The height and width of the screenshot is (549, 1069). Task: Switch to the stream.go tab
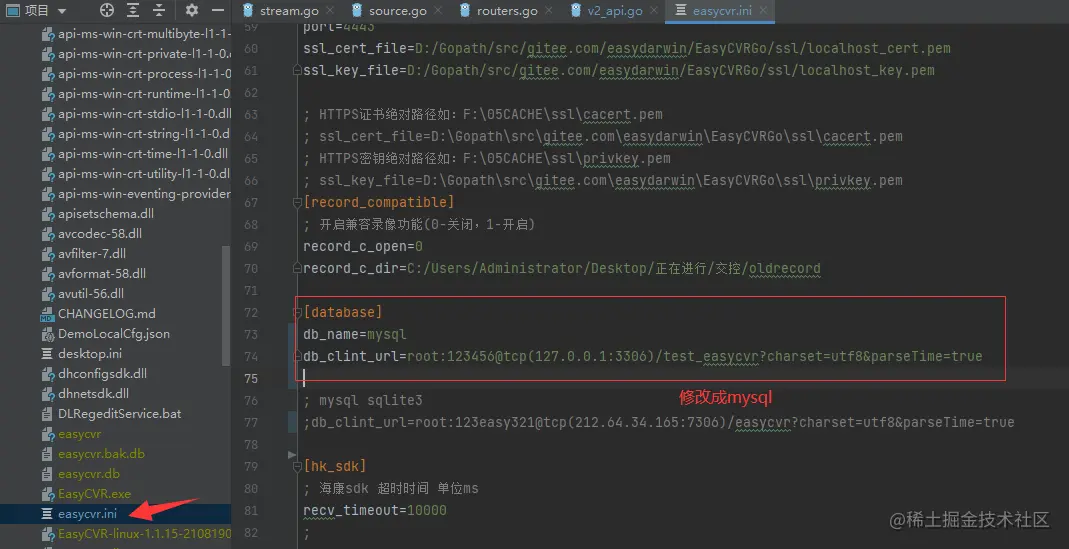(x=289, y=11)
